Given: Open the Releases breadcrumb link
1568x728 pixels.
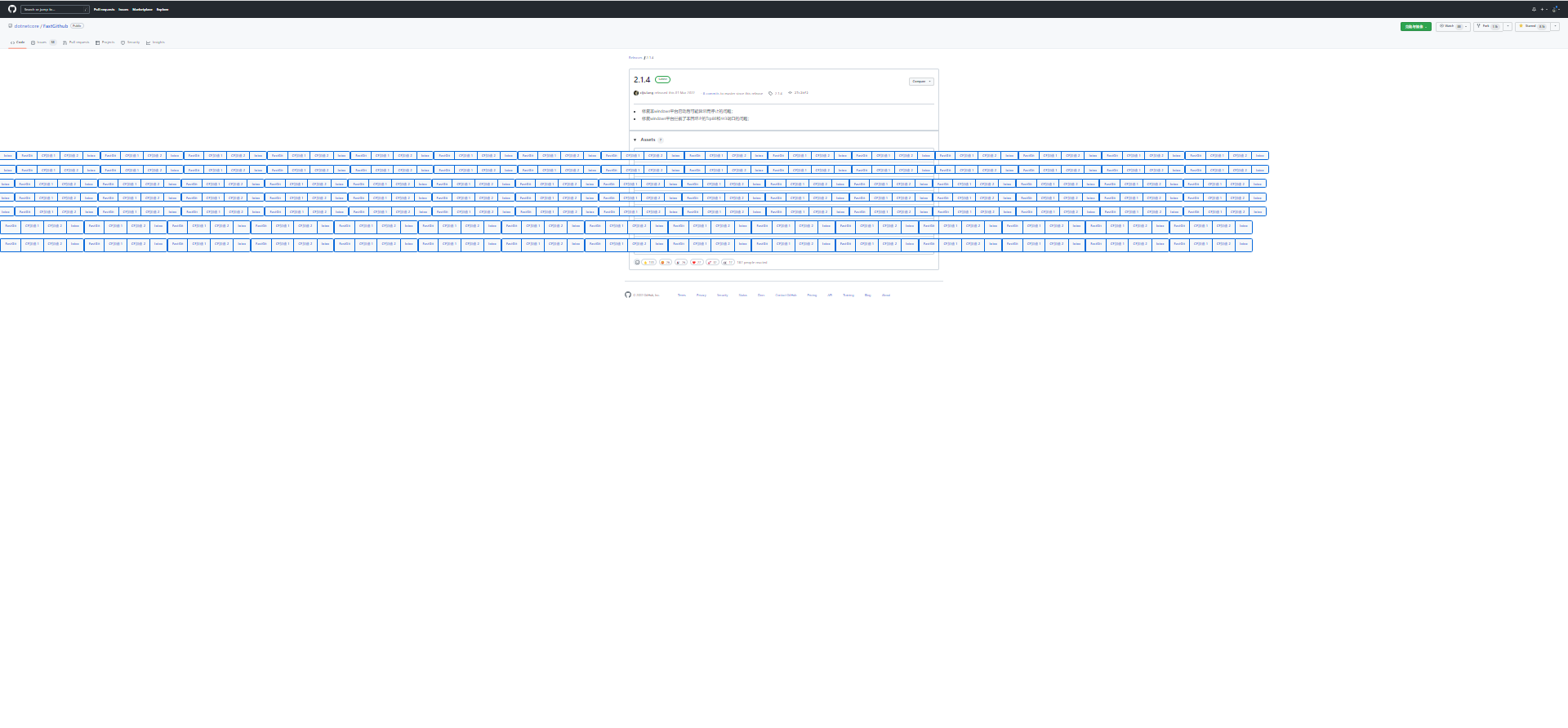Looking at the screenshot, I should [x=635, y=58].
